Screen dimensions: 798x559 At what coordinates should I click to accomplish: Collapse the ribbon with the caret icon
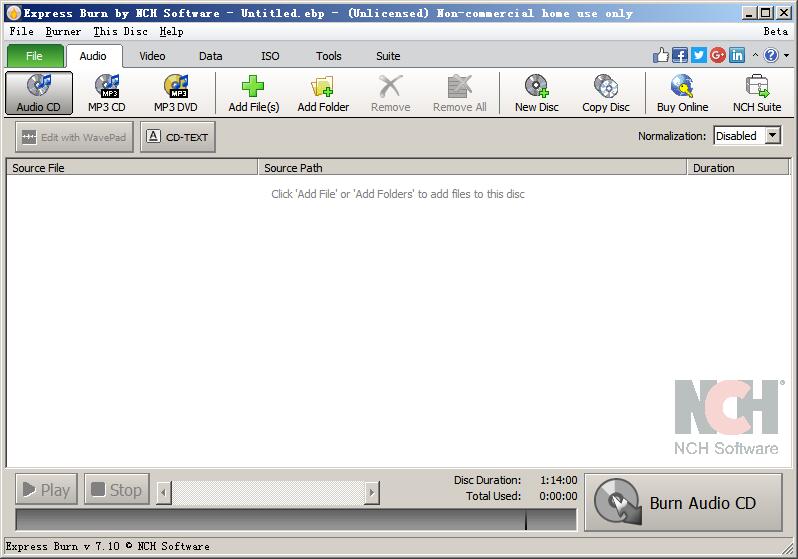point(755,55)
